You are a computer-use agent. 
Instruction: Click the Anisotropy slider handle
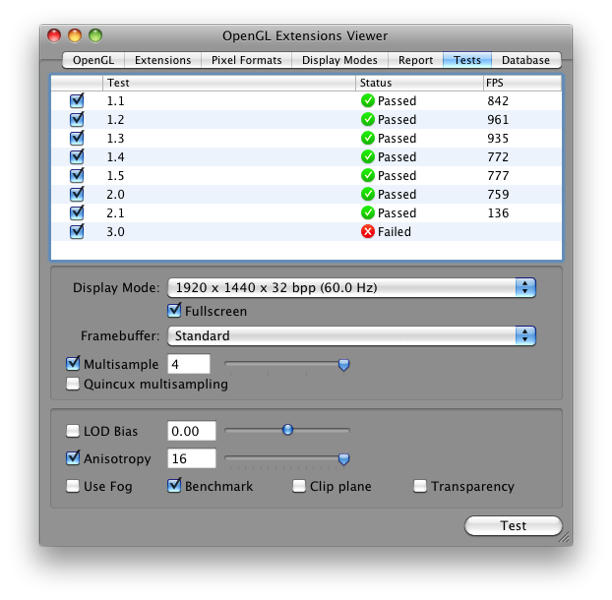tap(343, 459)
